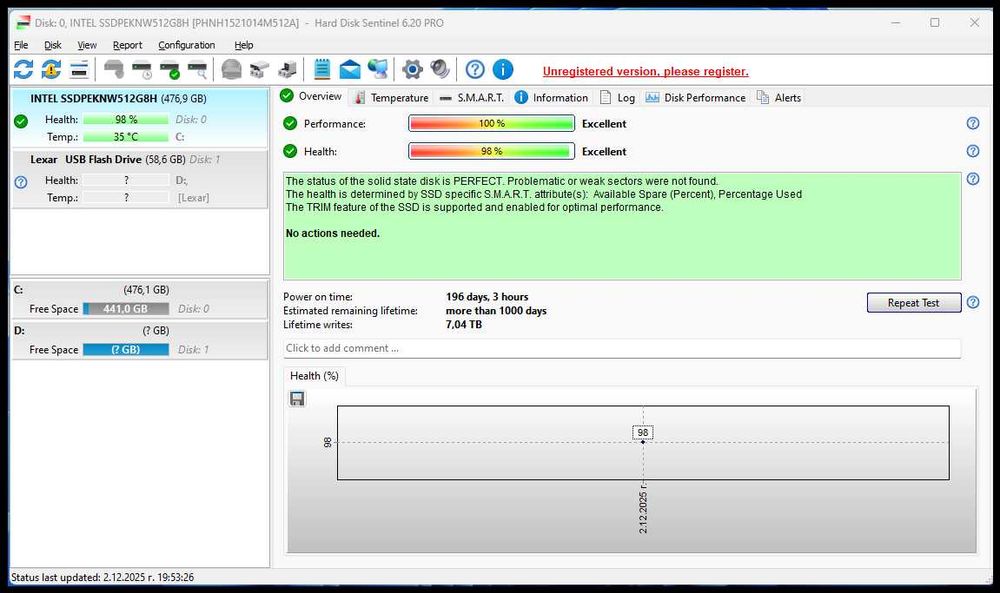
Task: Open the Configuration menu
Action: point(186,45)
